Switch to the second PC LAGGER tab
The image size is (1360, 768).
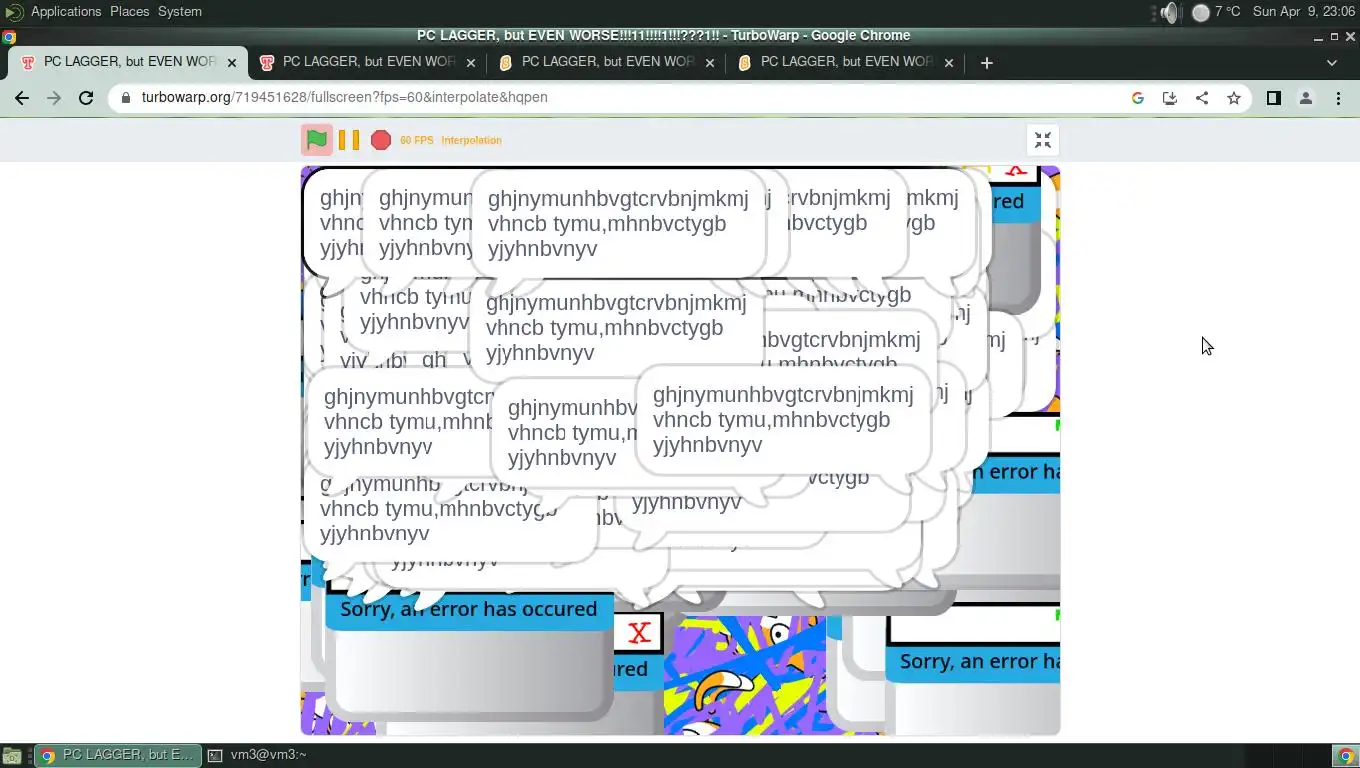[367, 62]
